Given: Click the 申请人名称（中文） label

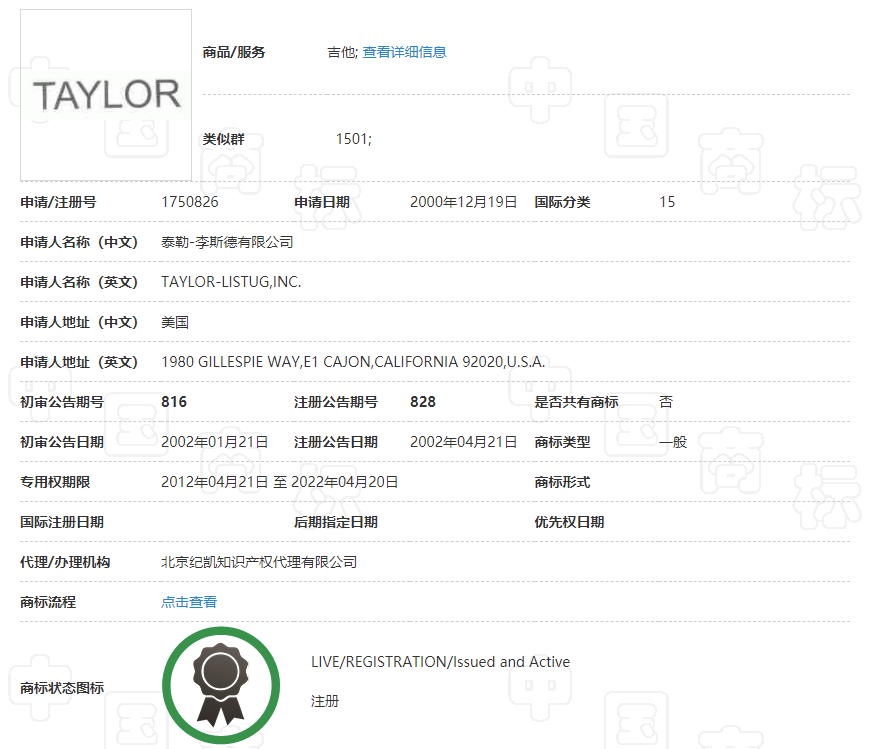Looking at the screenshot, I should [x=79, y=242].
